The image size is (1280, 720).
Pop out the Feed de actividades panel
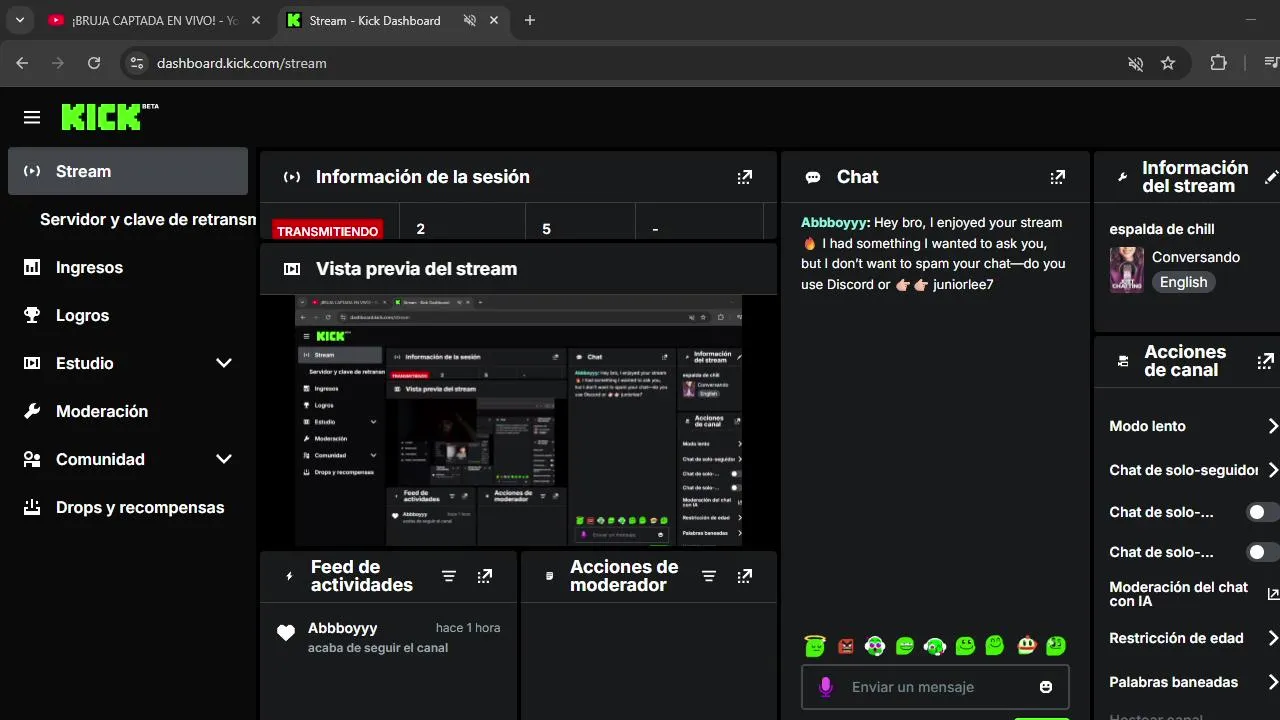pyautogui.click(x=485, y=576)
